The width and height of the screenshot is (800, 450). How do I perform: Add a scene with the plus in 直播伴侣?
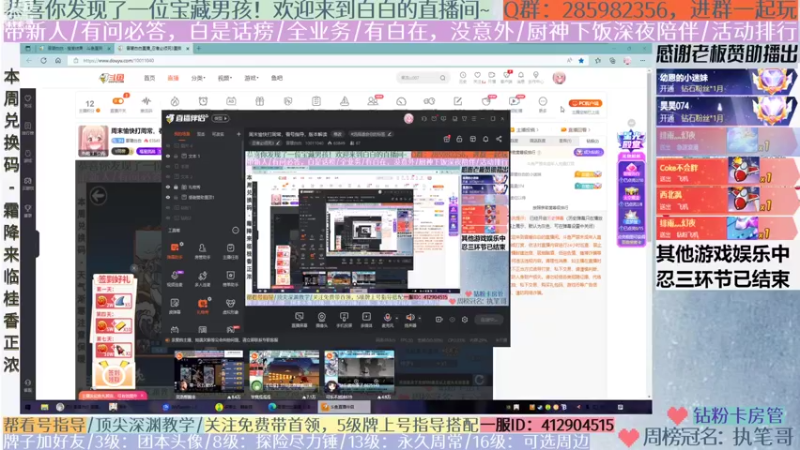coord(238,134)
